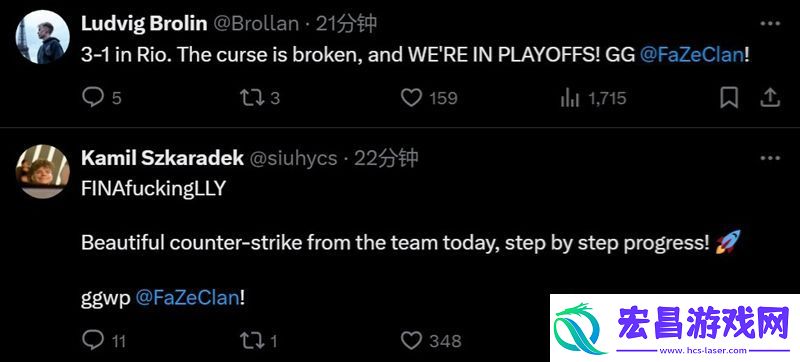Open Kamil Szkaradek's profile picture
The image size is (800, 362).
click(43, 171)
